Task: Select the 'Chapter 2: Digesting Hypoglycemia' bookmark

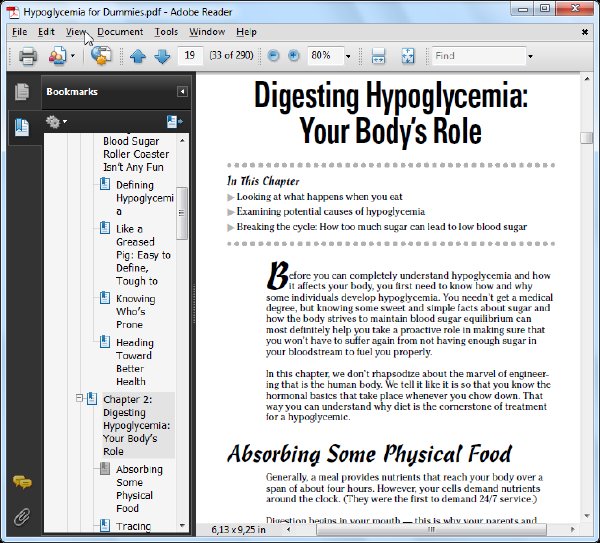Action: (137, 425)
